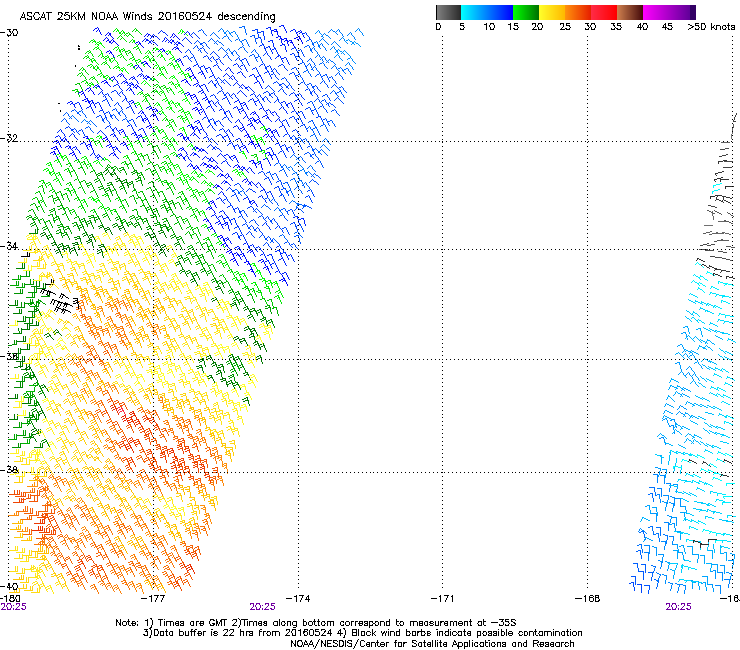Pick the dark blue legend segment near 10
Image resolution: width=740 pixels, height=650 pixels.
[x=500, y=12]
